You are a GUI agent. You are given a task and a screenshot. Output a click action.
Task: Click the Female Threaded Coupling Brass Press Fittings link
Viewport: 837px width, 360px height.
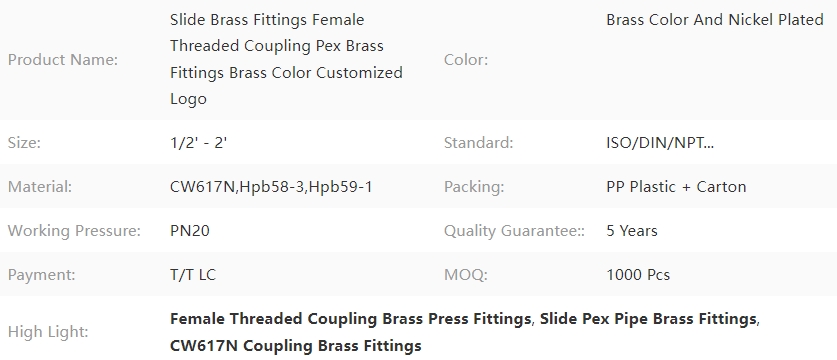pyautogui.click(x=350, y=319)
